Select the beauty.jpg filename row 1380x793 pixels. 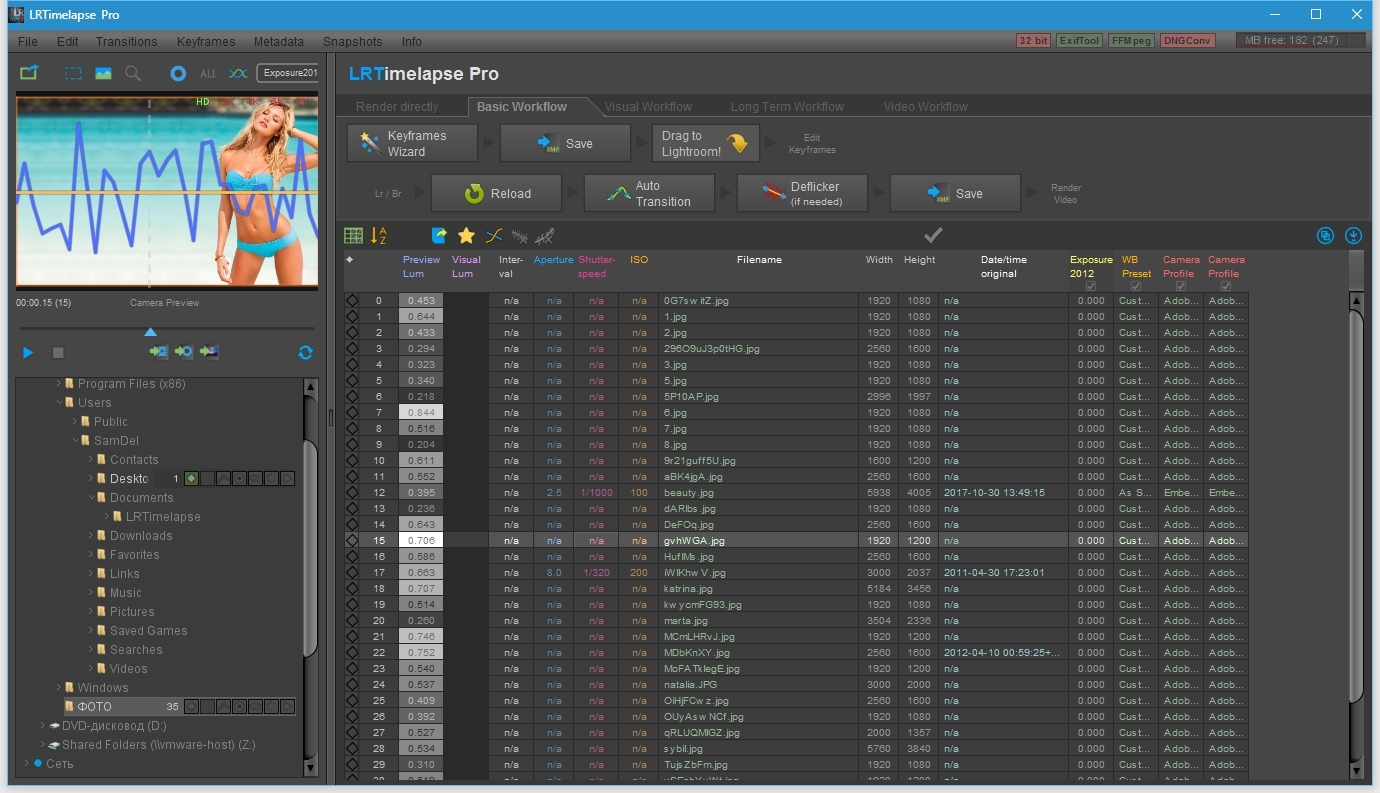[x=758, y=493]
